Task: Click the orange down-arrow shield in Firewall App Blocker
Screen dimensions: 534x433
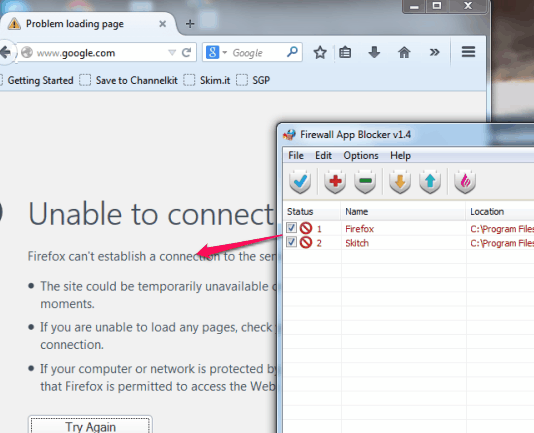Action: pyautogui.click(x=400, y=182)
